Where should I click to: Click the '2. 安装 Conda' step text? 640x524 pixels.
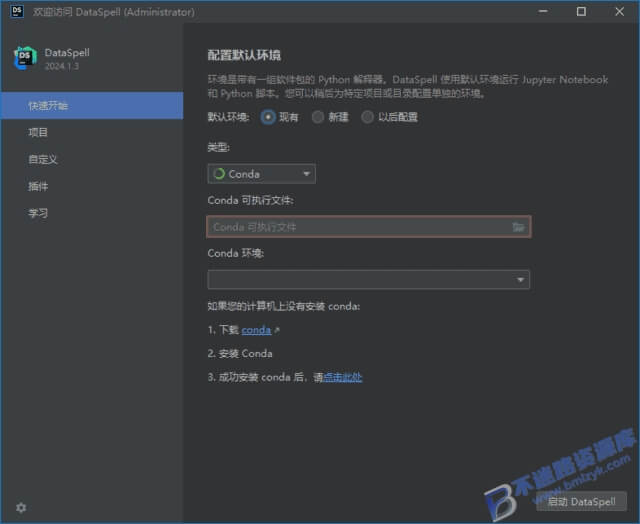[x=240, y=353]
